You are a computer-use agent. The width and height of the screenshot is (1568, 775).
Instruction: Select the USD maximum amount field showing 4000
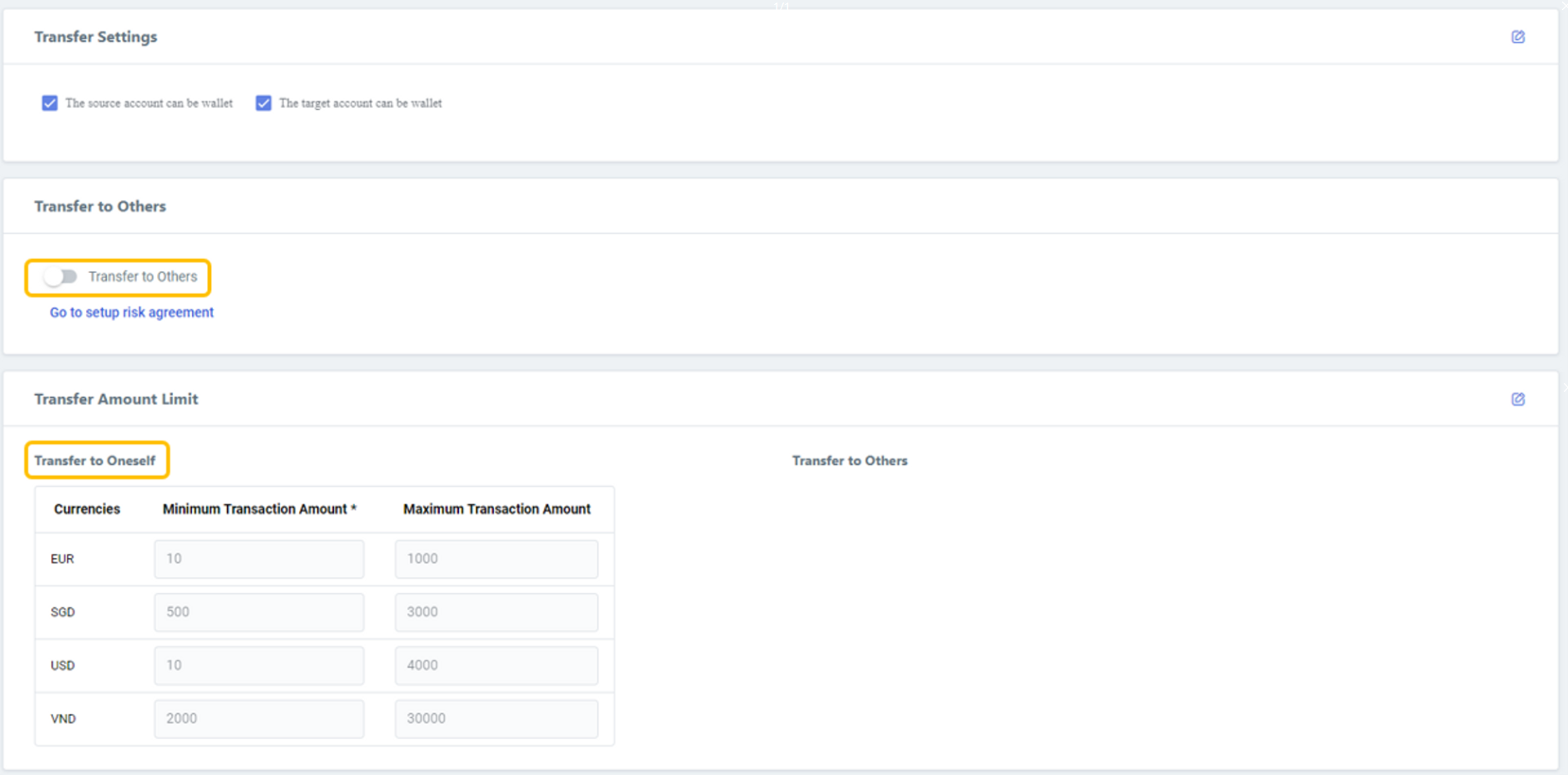[x=496, y=666]
